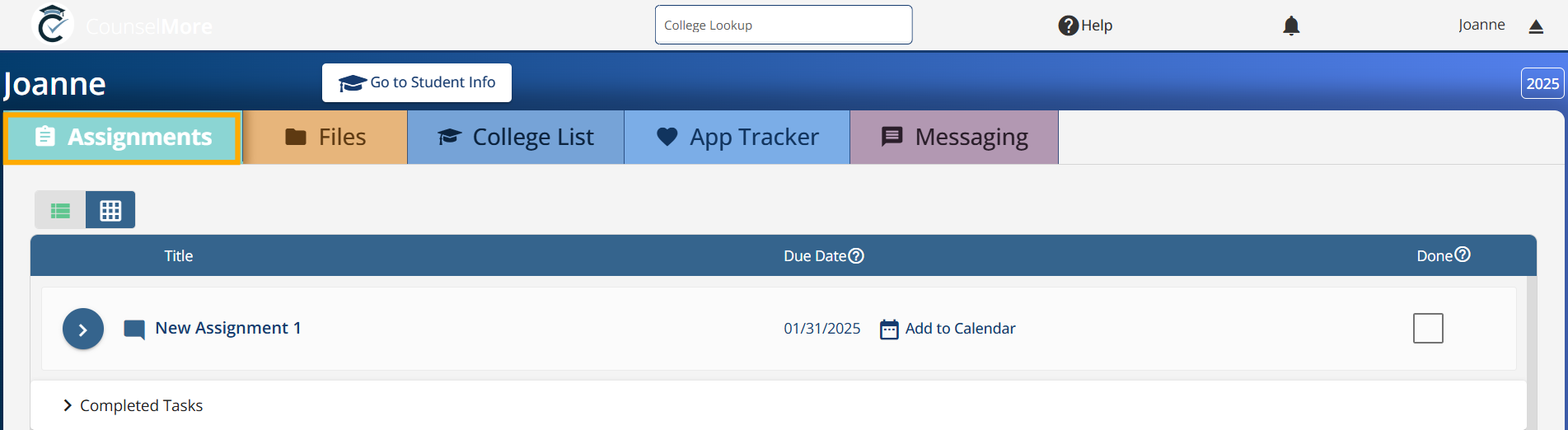
Task: Click Add to Calendar link
Action: pos(960,329)
